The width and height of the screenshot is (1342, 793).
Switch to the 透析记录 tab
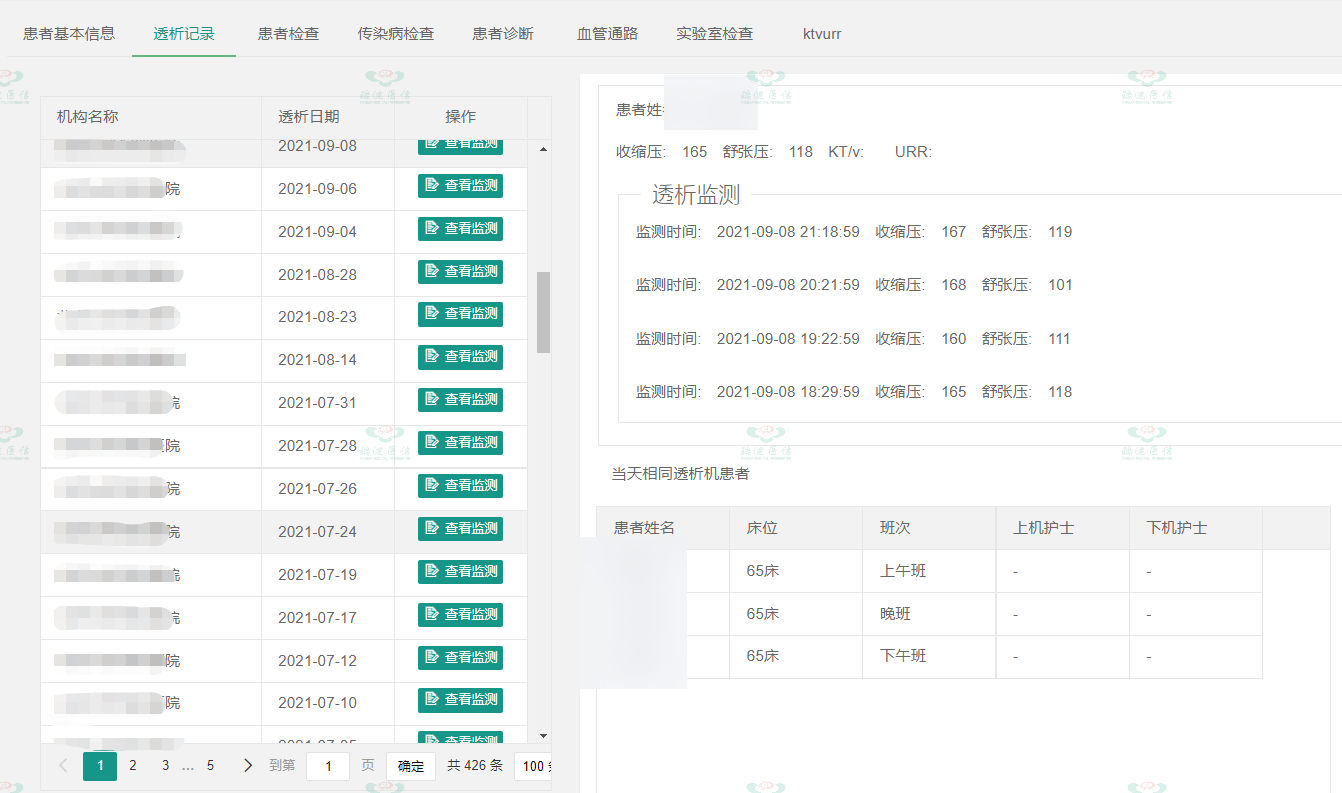(184, 33)
